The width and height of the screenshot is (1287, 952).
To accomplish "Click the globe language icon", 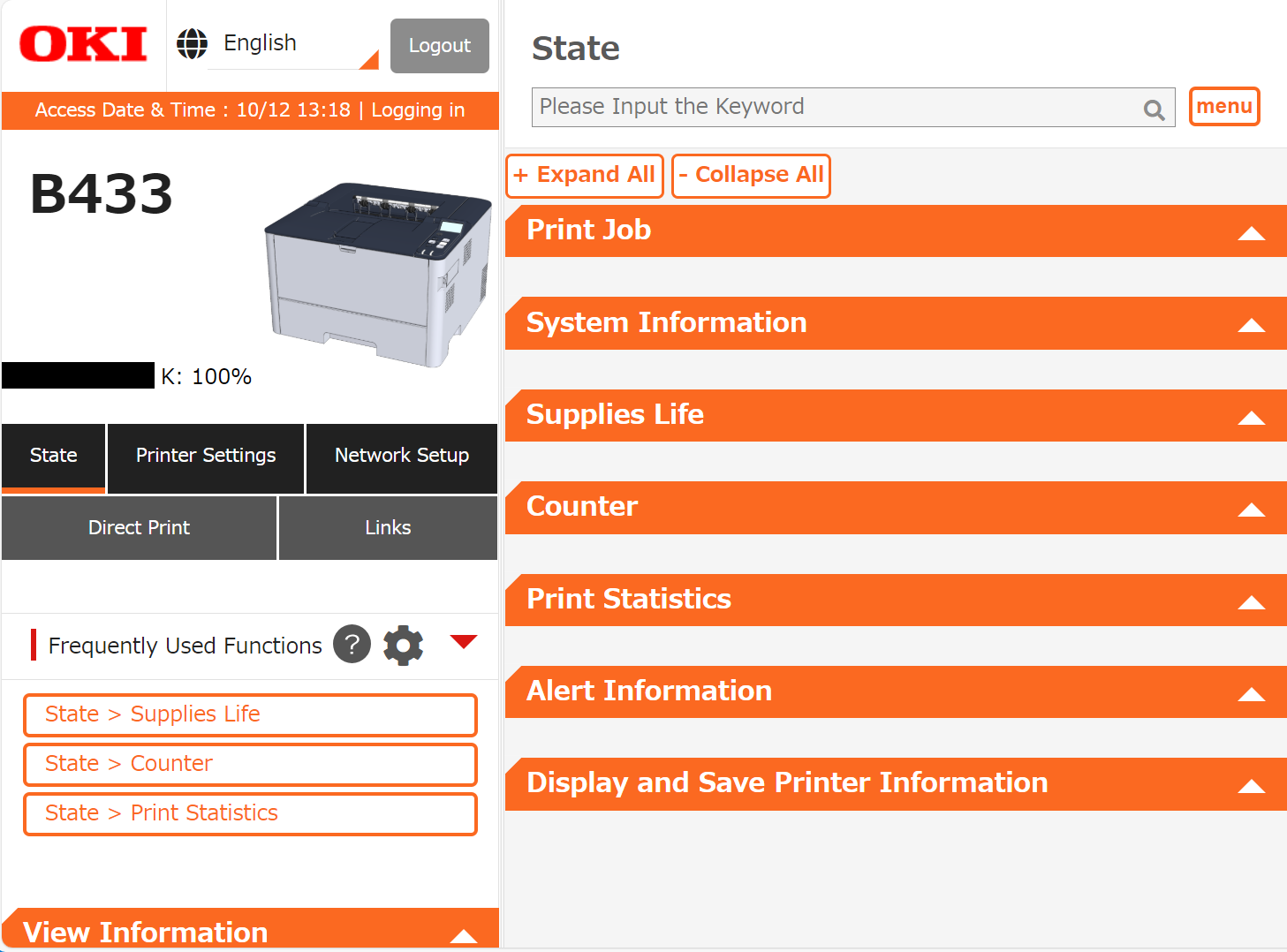I will pyautogui.click(x=192, y=43).
